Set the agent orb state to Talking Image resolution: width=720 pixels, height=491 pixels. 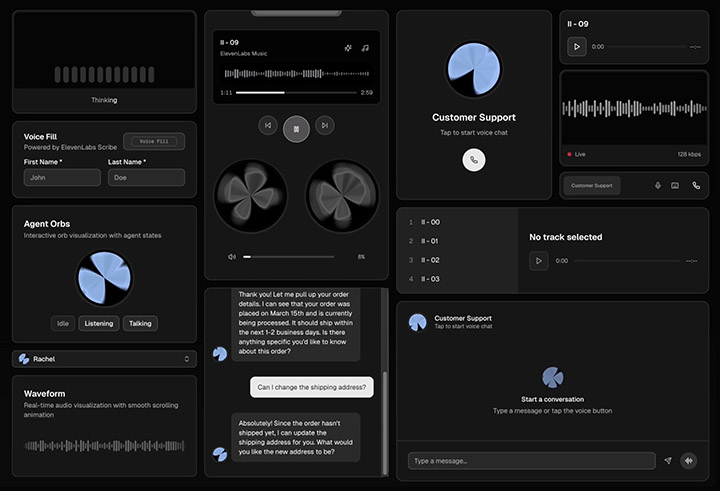click(x=140, y=323)
